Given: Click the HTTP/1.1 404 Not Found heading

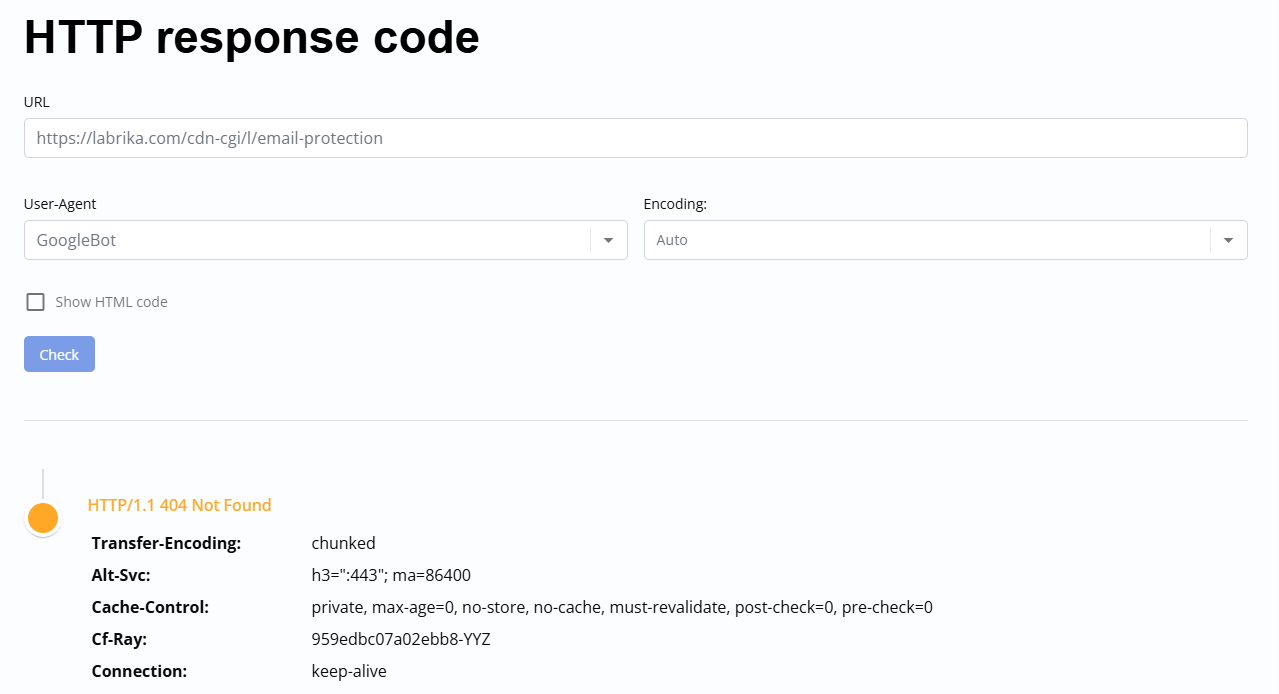Looking at the screenshot, I should tap(180, 505).
